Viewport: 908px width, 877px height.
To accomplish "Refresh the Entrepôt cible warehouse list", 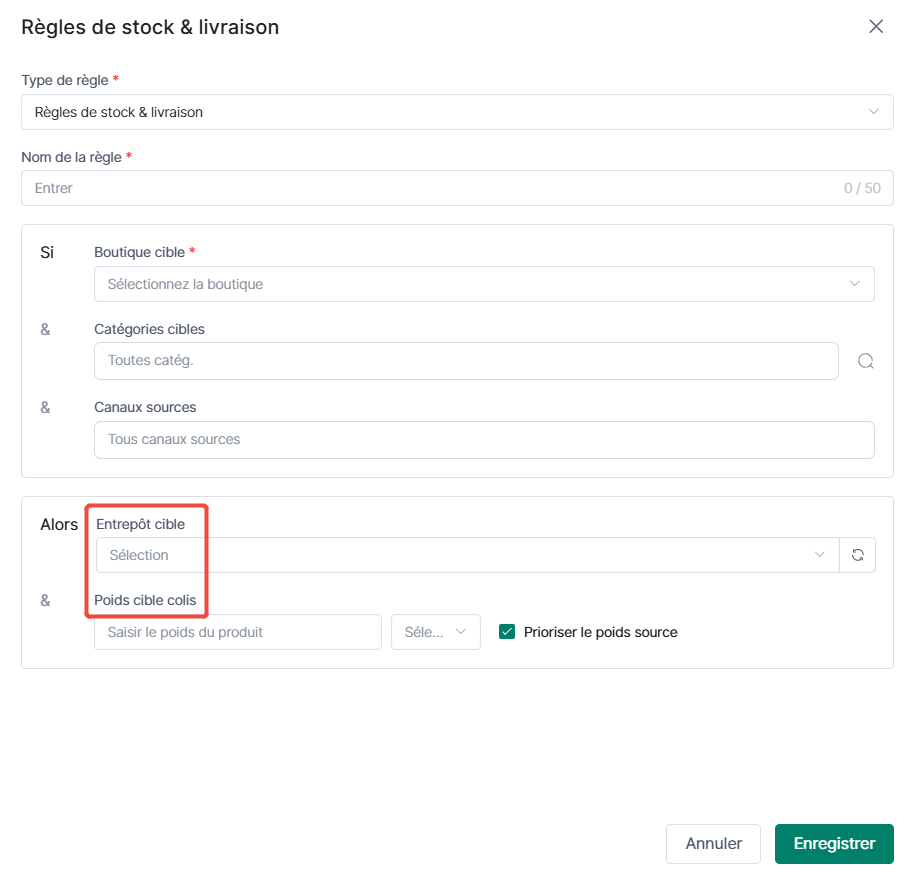I will (858, 555).
